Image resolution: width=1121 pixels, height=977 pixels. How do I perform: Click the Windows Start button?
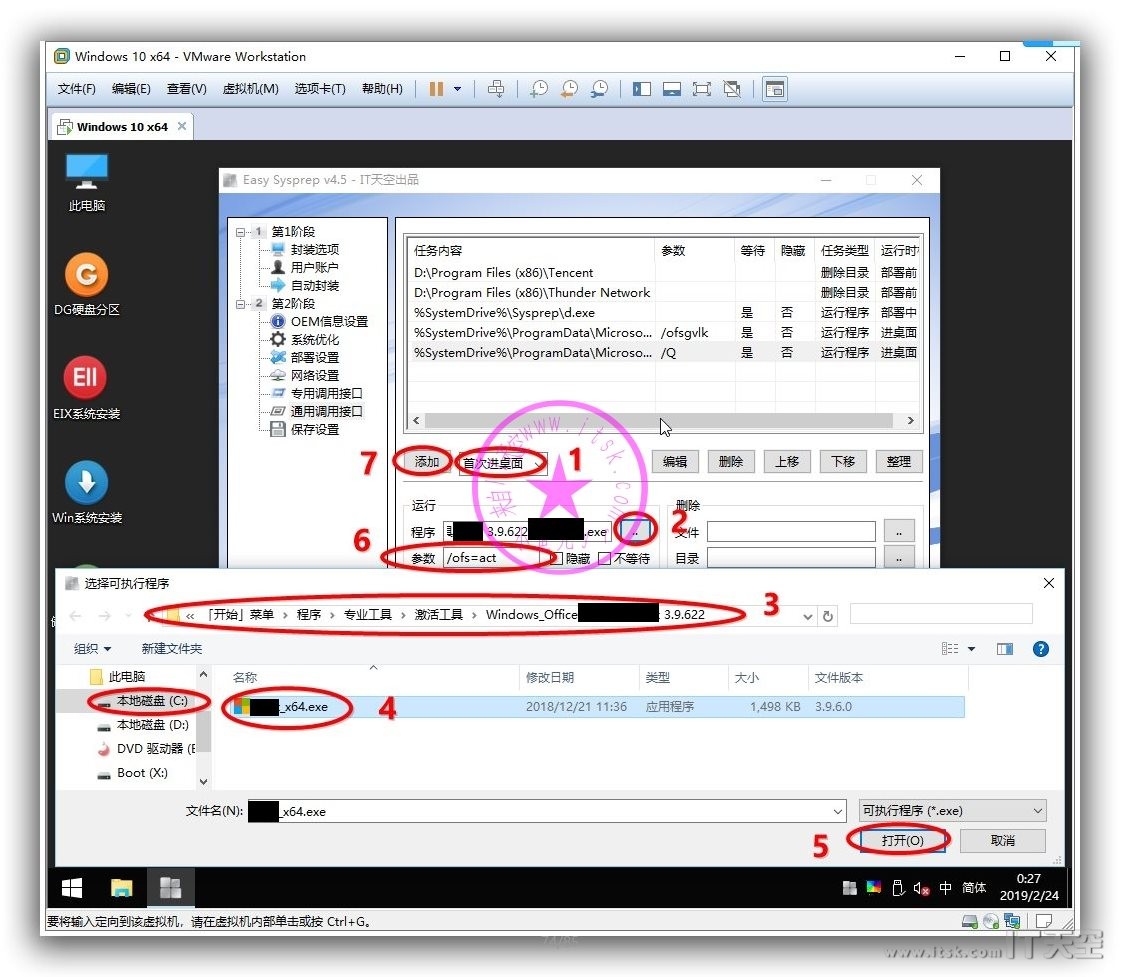click(x=71, y=888)
